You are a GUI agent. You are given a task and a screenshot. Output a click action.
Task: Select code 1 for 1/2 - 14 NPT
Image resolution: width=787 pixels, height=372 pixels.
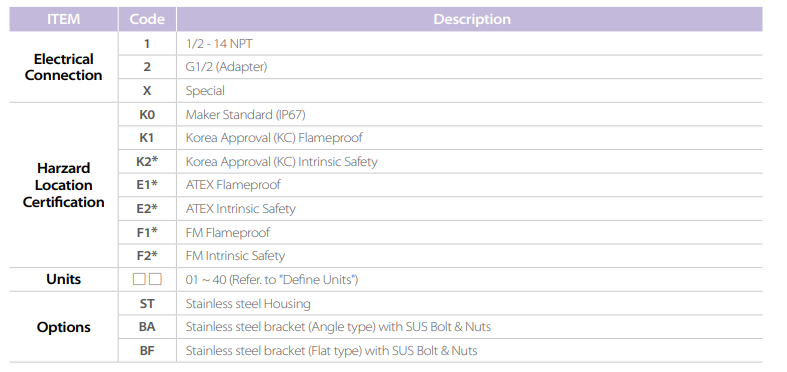(147, 44)
